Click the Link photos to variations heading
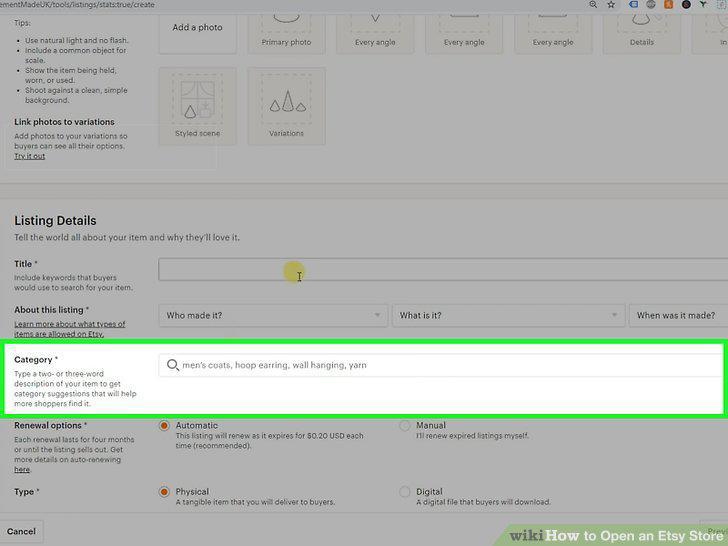Screen dimensions: 728x546 click(65, 122)
